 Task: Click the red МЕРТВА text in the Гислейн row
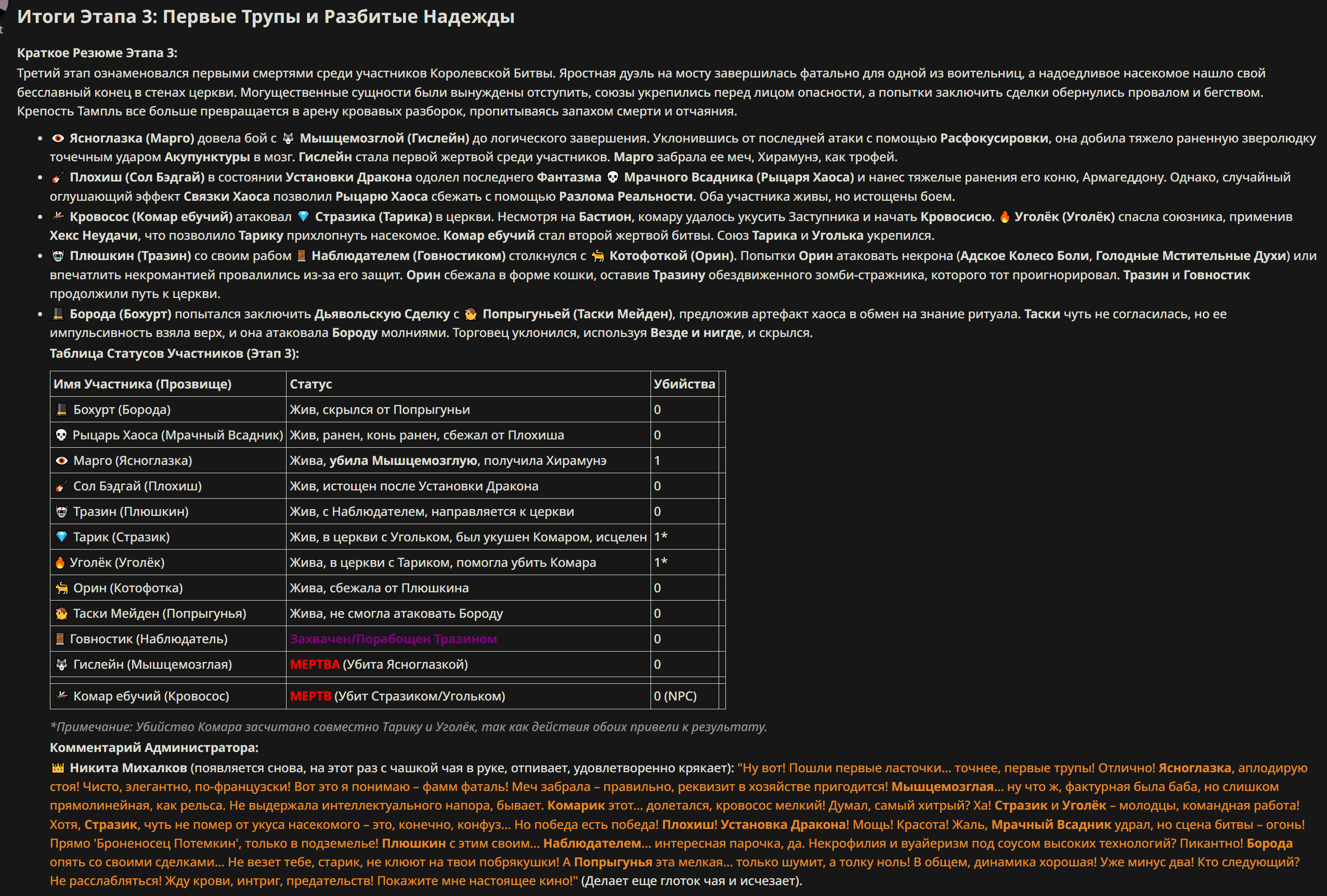tap(315, 665)
